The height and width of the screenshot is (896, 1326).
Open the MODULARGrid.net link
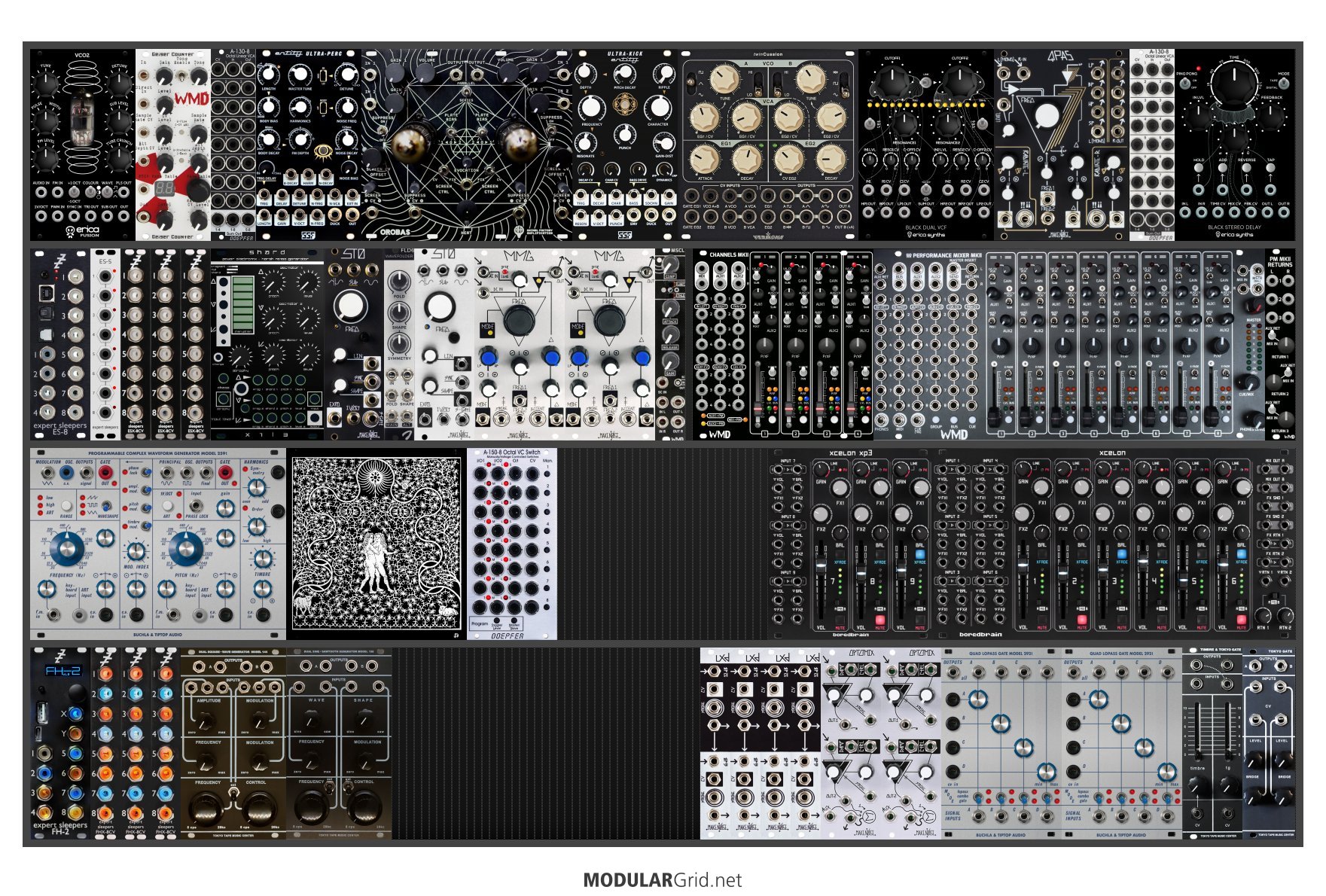coord(663,880)
